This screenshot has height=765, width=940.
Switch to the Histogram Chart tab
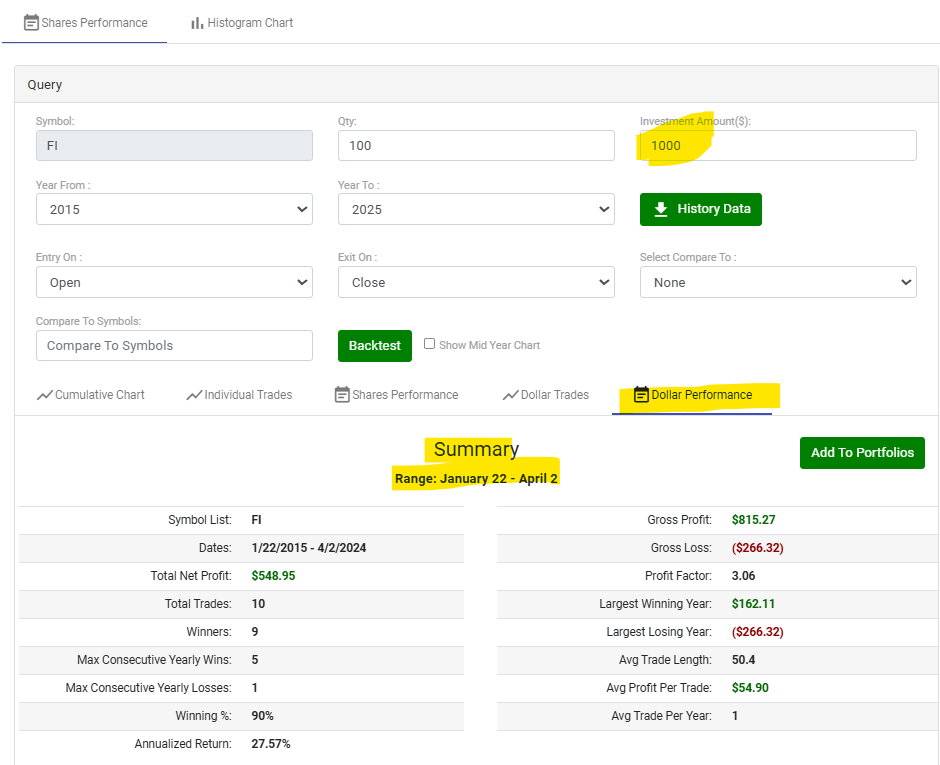pyautogui.click(x=242, y=23)
